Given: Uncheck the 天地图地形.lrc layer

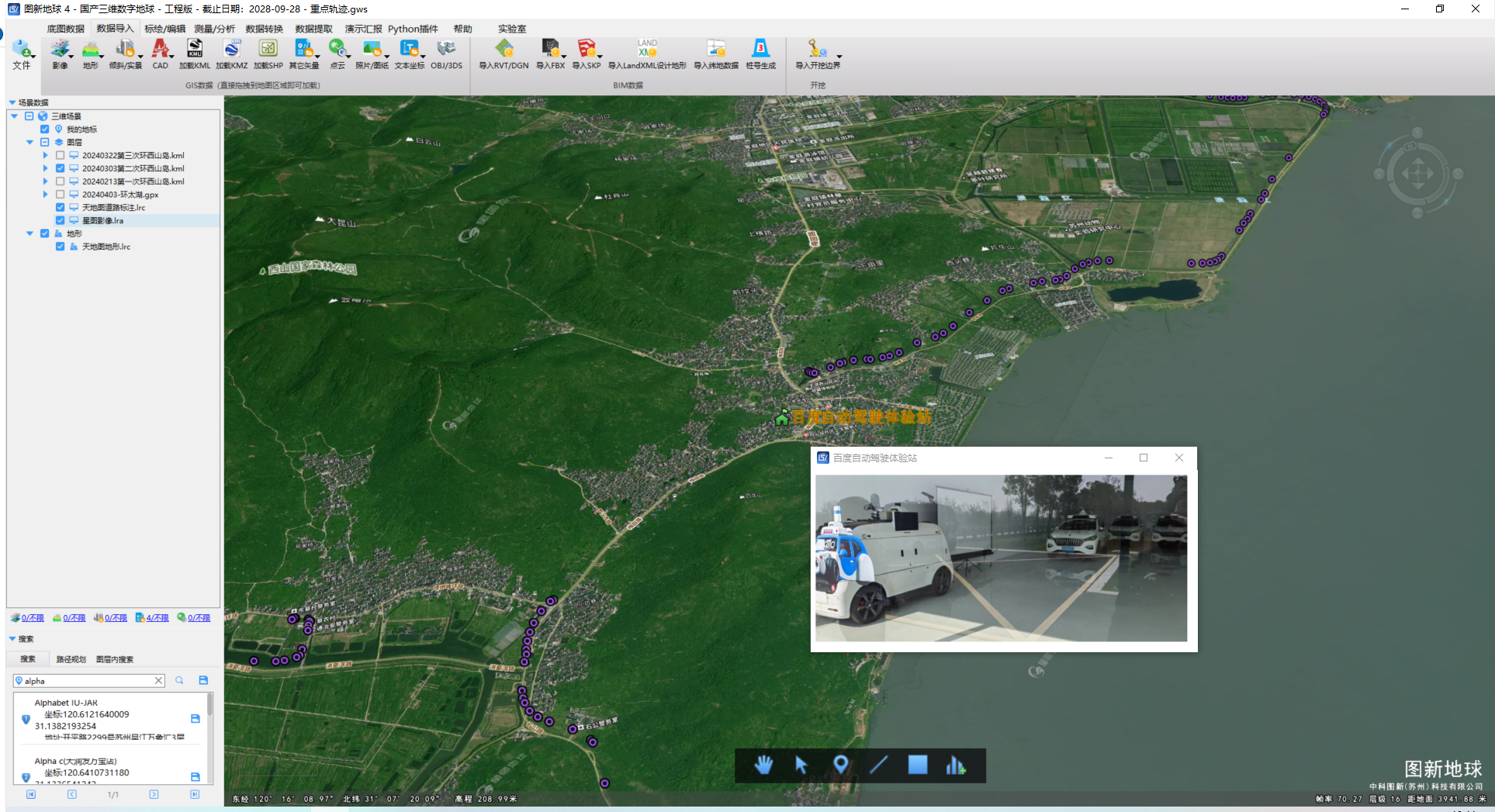Looking at the screenshot, I should (60, 247).
